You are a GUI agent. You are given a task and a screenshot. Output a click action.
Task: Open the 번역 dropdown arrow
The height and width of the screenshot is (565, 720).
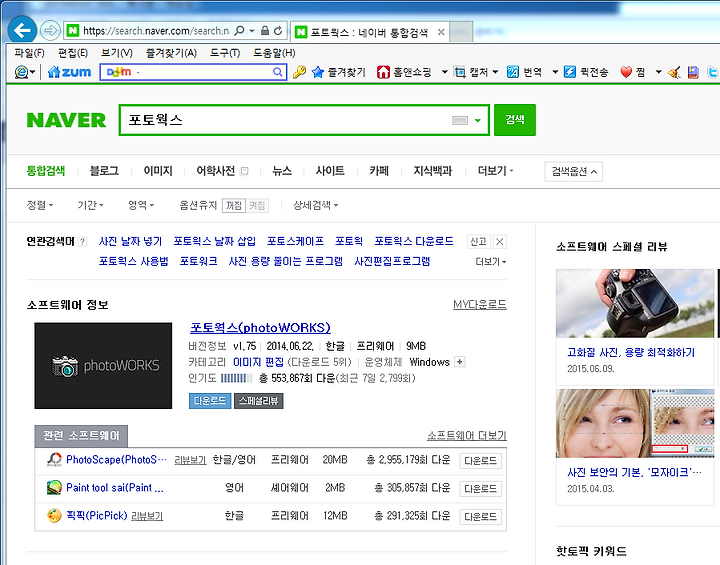[555, 72]
